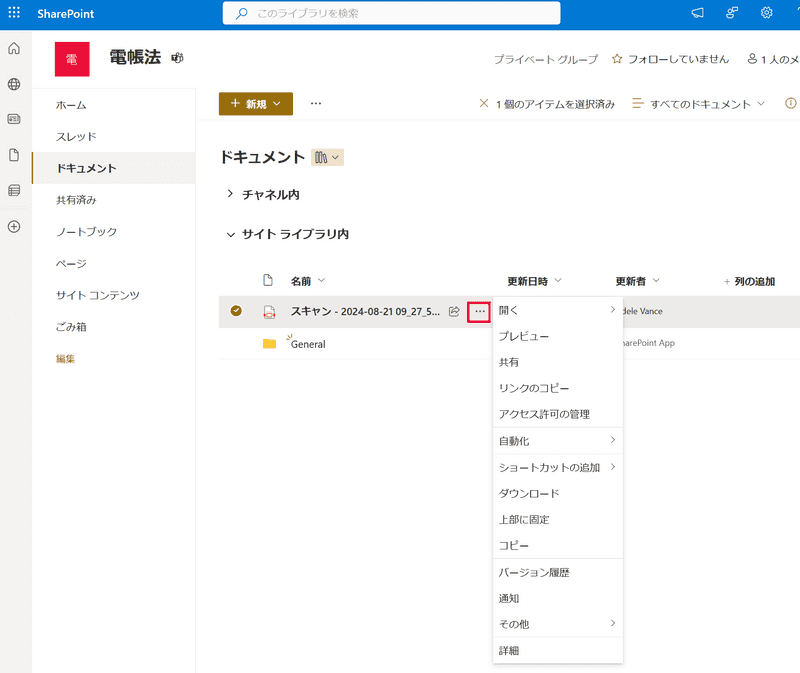This screenshot has width=800, height=673.
Task: Click the create plus icon in left rail
Action: click(x=14, y=226)
